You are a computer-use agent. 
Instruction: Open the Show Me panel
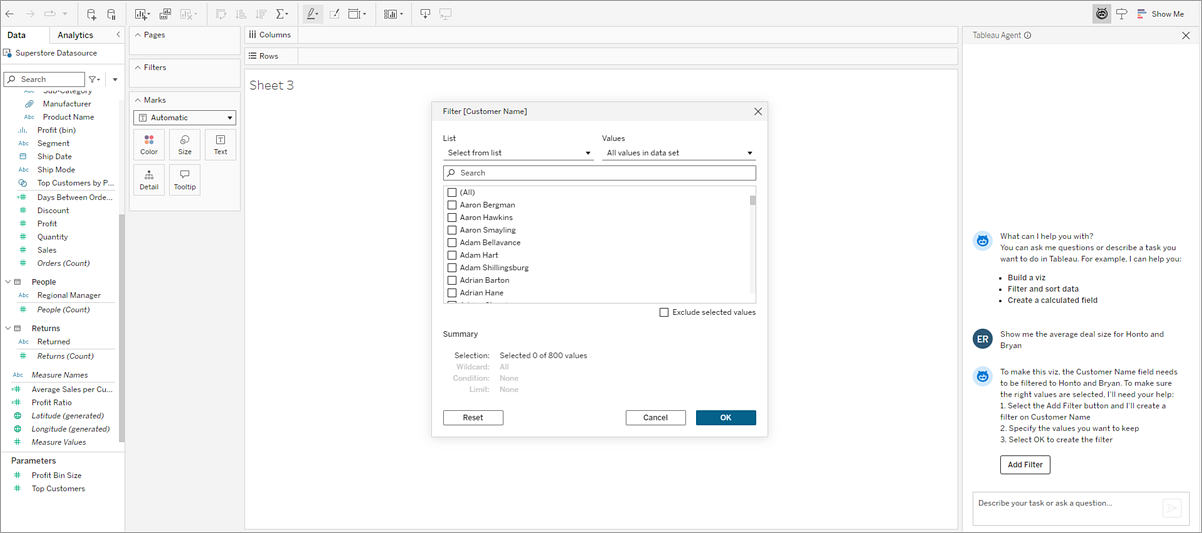pos(1160,14)
